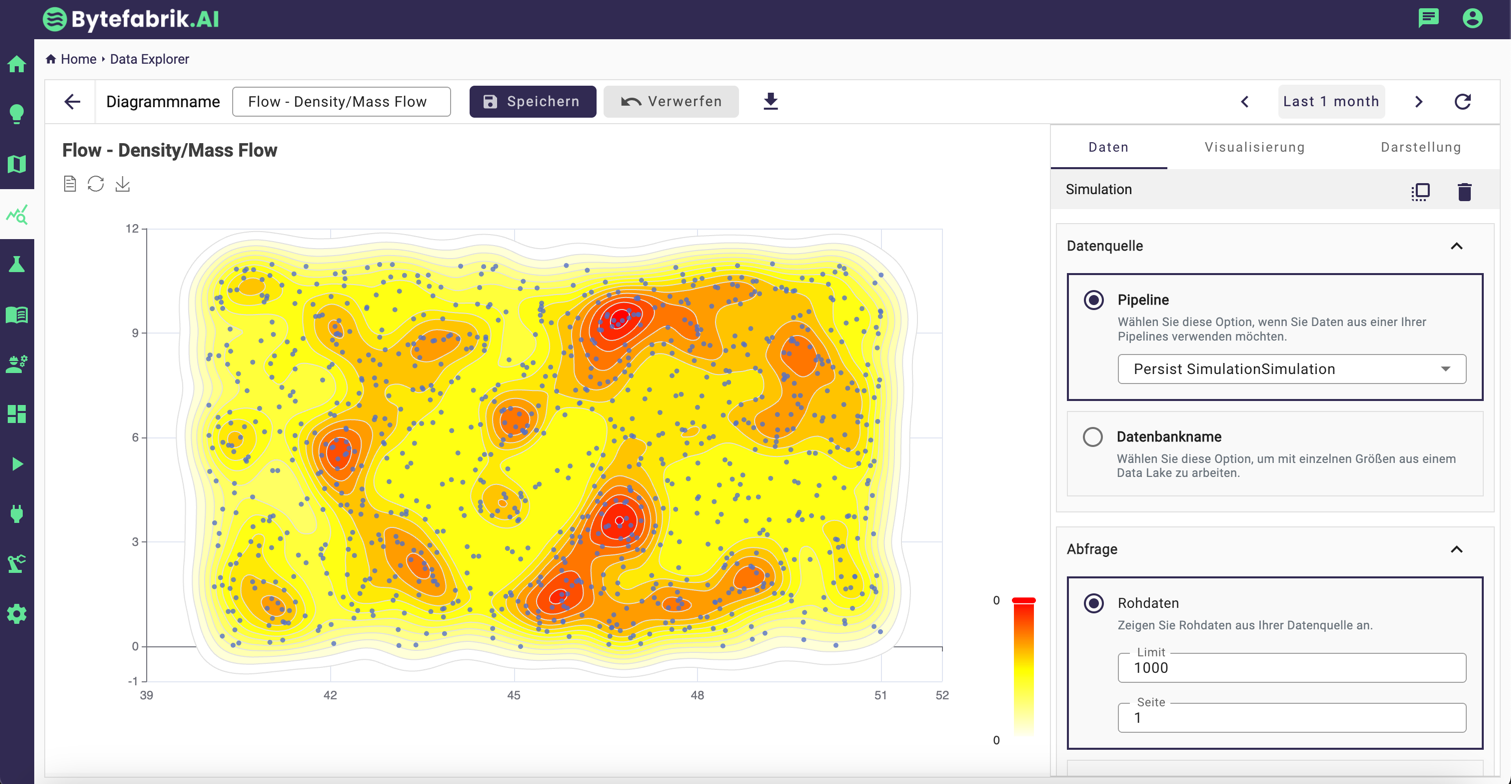Open the notifications chat icon at top
This screenshot has height=784, width=1511.
click(x=1428, y=18)
